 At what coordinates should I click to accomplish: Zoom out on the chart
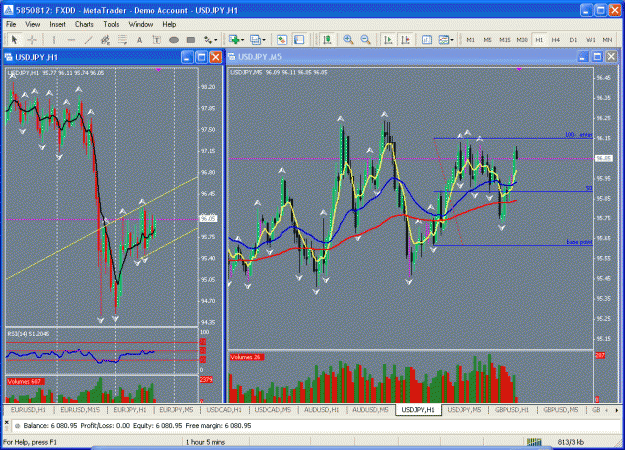366,39
